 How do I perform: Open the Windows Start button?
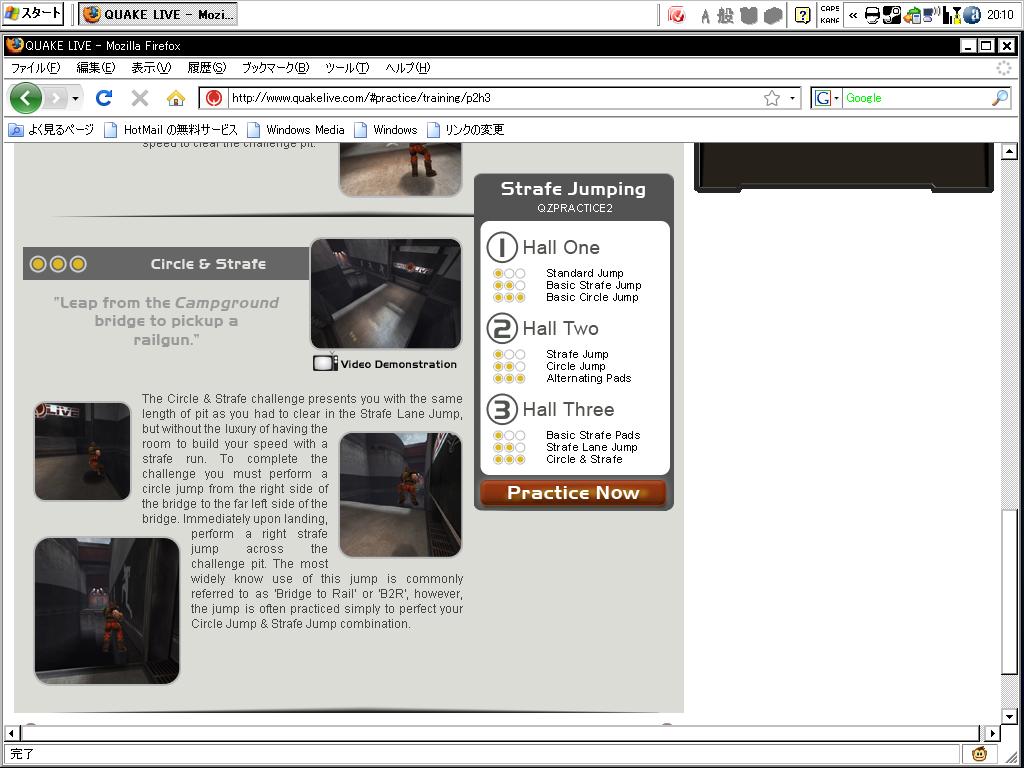[33, 13]
